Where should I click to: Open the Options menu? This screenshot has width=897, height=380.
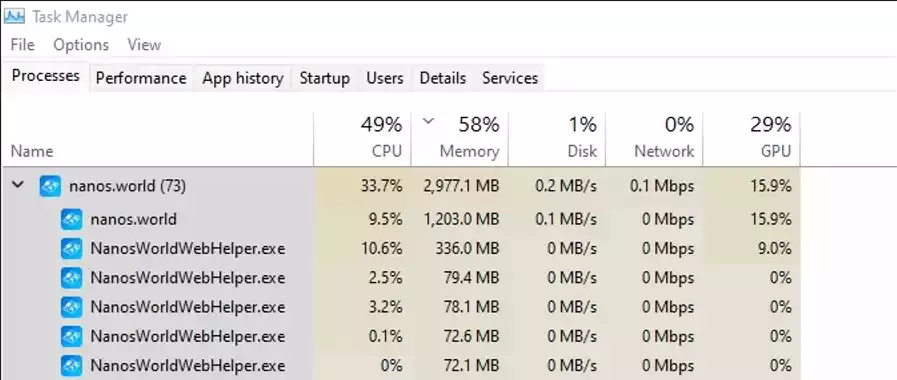click(81, 45)
